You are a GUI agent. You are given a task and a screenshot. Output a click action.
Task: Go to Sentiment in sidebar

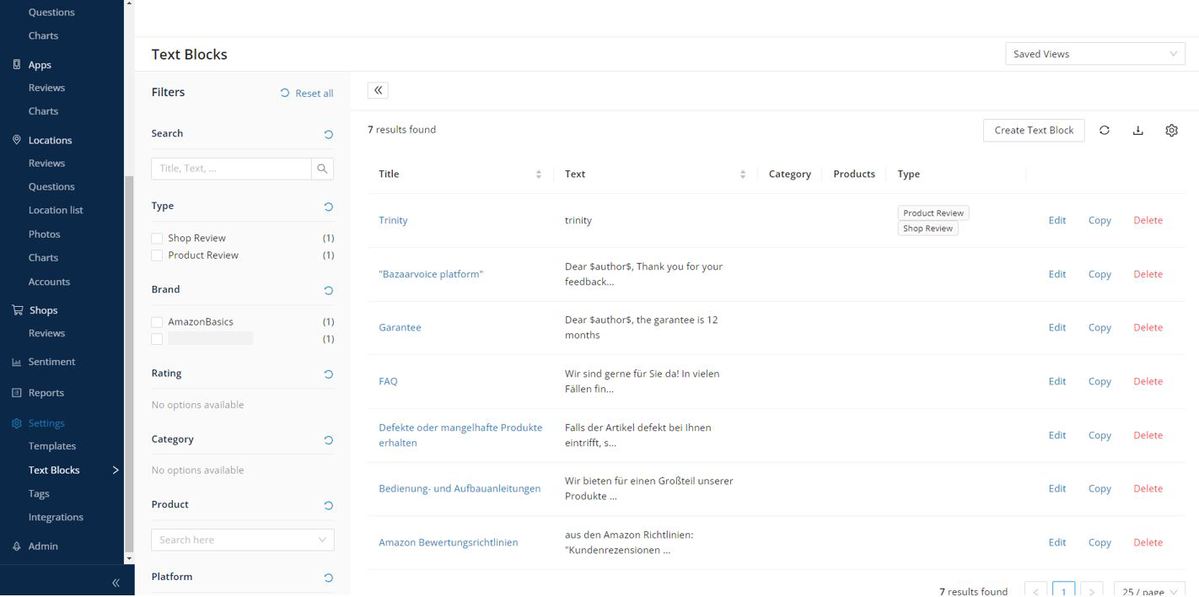tap(51, 362)
